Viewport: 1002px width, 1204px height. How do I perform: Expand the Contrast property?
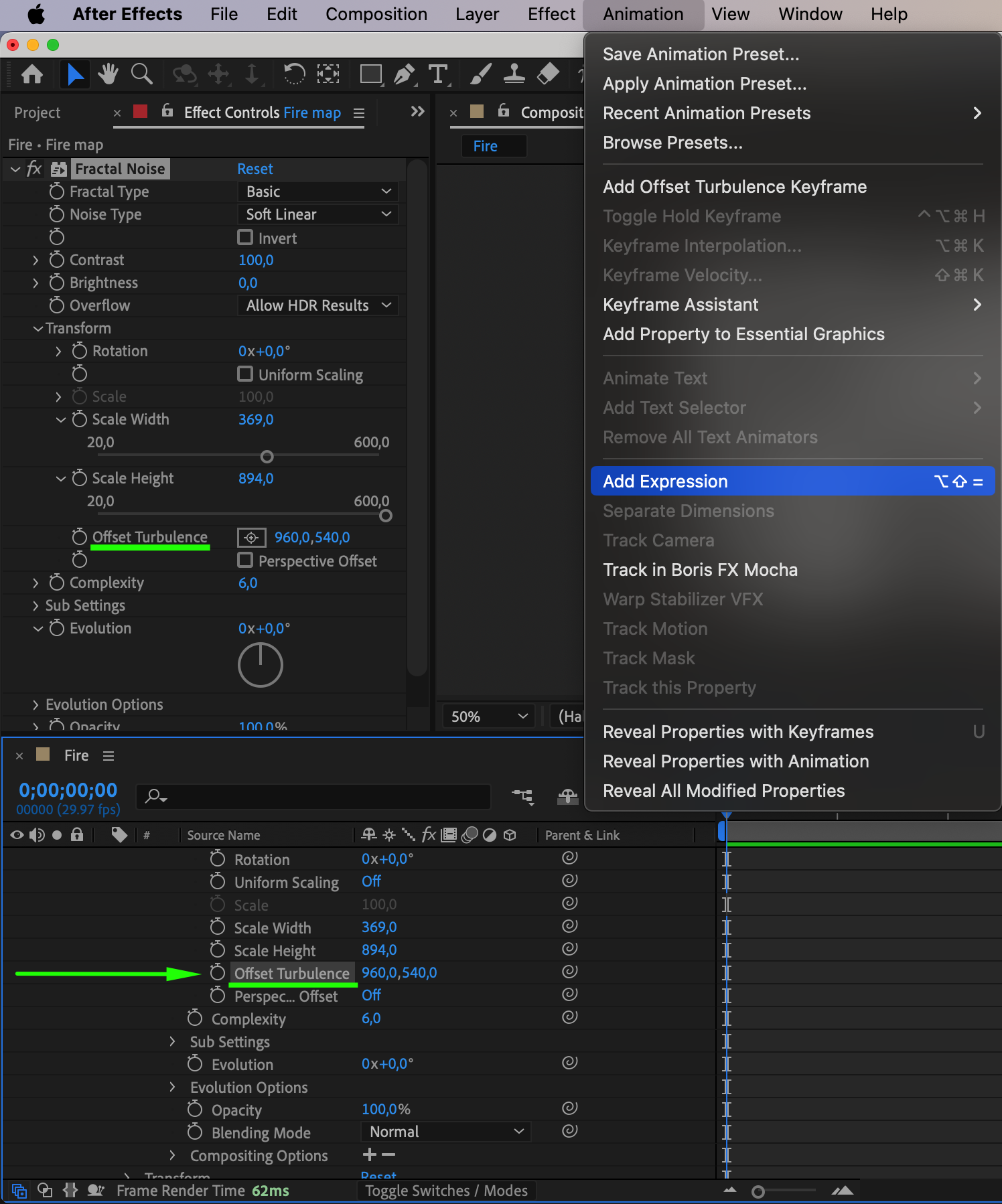click(36, 260)
